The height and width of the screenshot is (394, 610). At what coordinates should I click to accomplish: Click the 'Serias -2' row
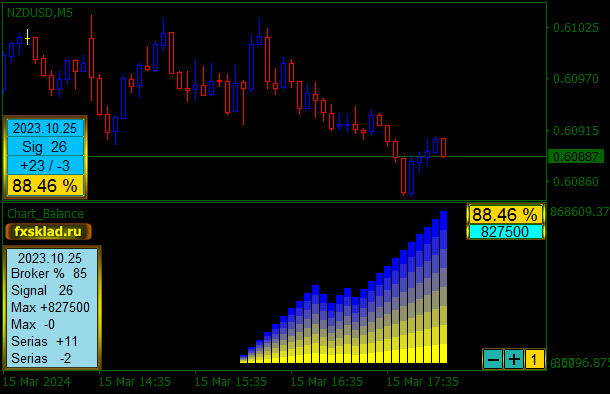[41, 358]
